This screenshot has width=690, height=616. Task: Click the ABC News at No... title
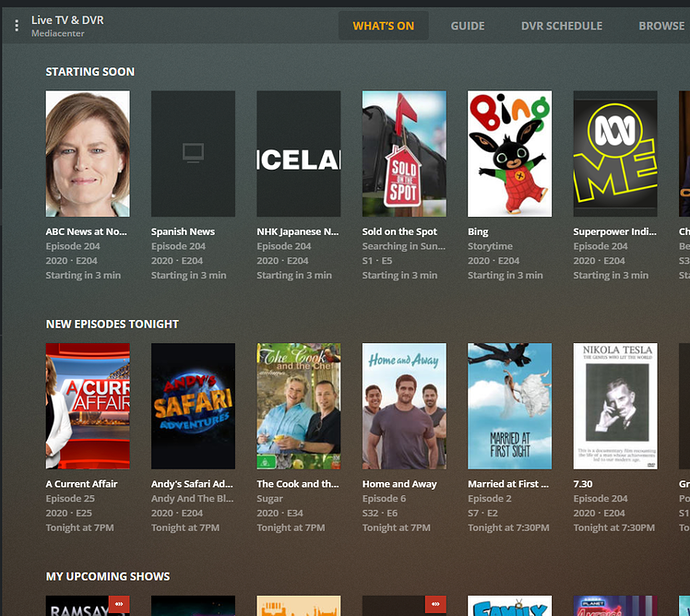click(86, 231)
